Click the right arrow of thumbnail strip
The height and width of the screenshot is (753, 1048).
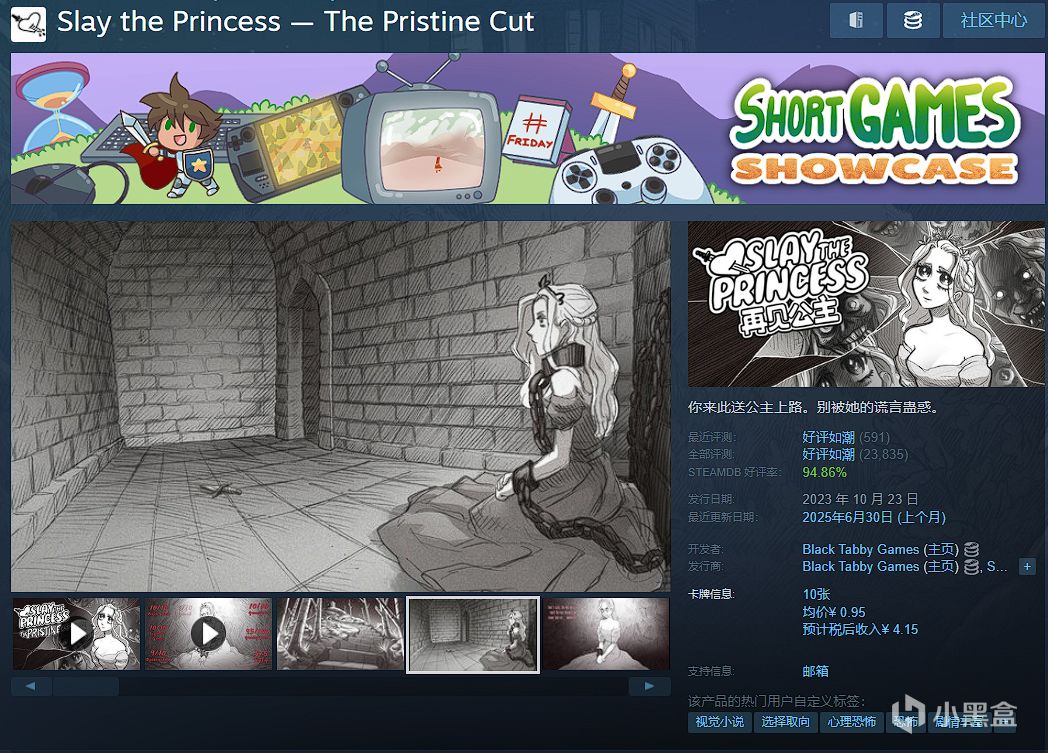pos(649,686)
